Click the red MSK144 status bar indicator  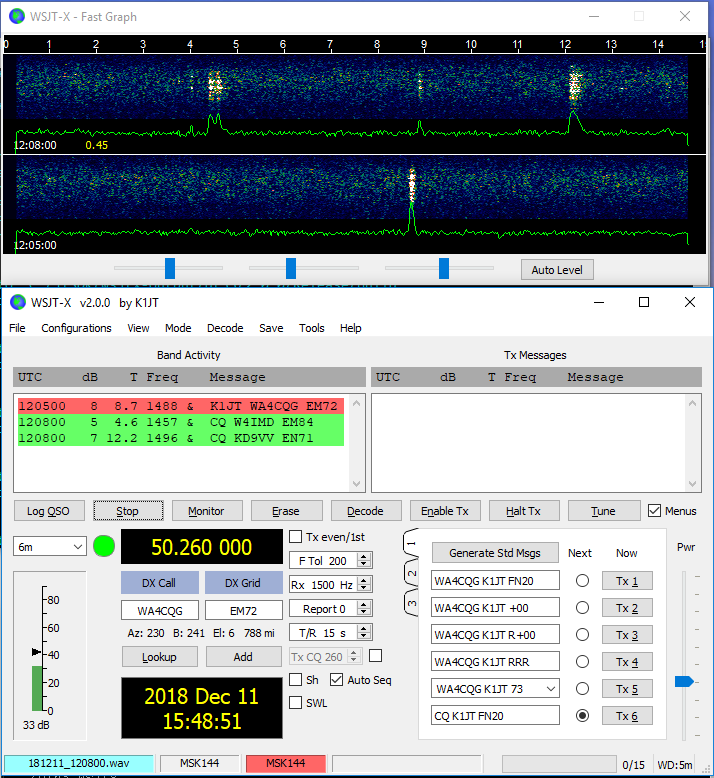286,763
